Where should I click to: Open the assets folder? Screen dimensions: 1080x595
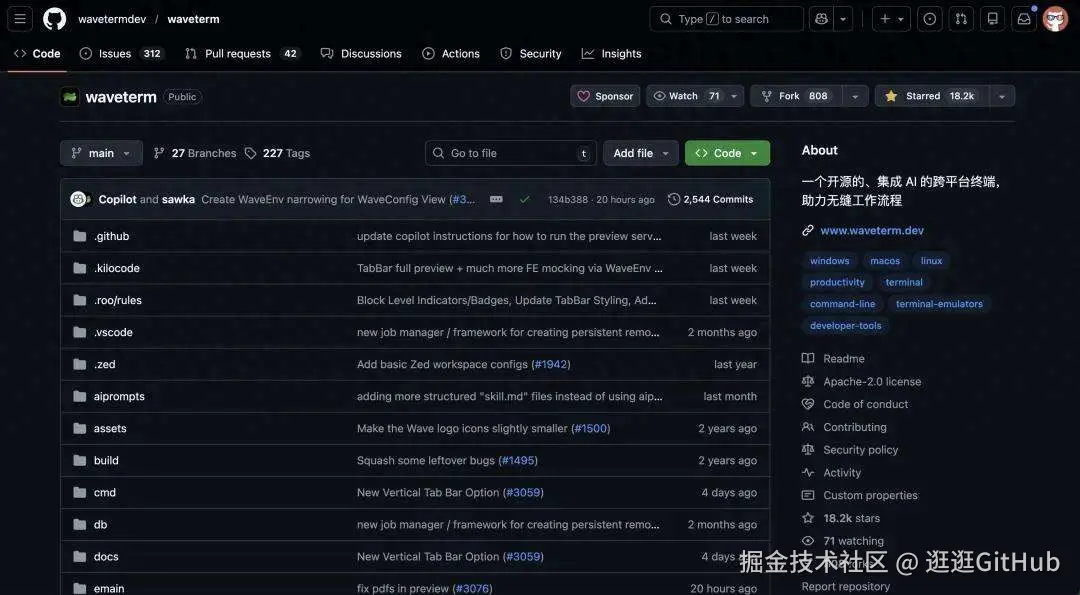tap(110, 428)
